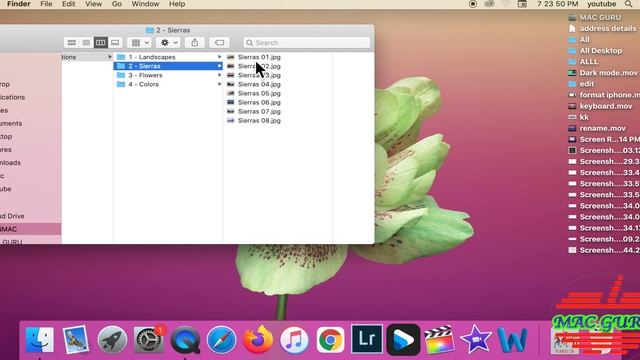The width and height of the screenshot is (640, 360).
Task: Launch Final Cut Pro from the Dock
Action: coord(440,340)
